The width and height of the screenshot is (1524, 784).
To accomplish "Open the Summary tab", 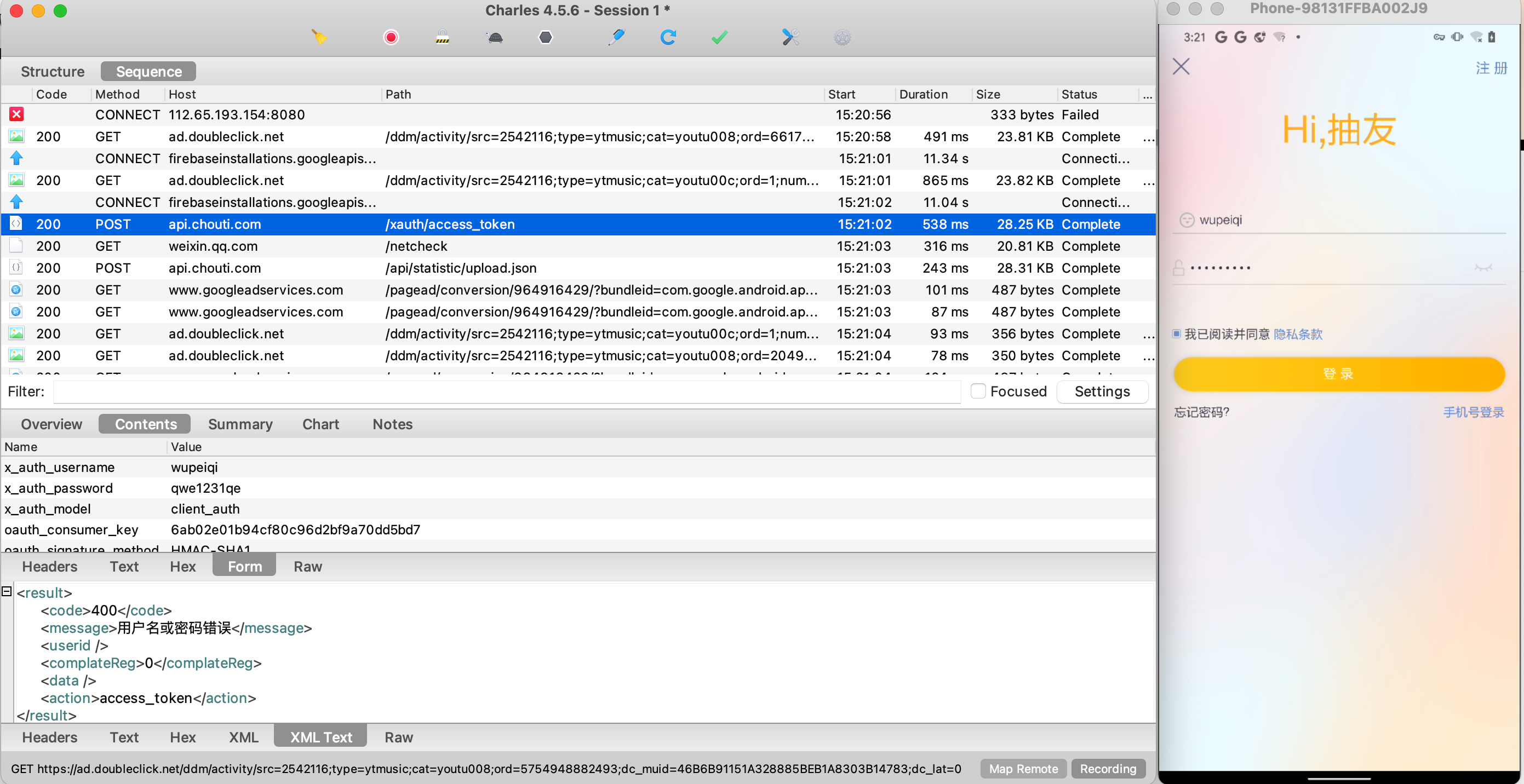I will pyautogui.click(x=240, y=424).
